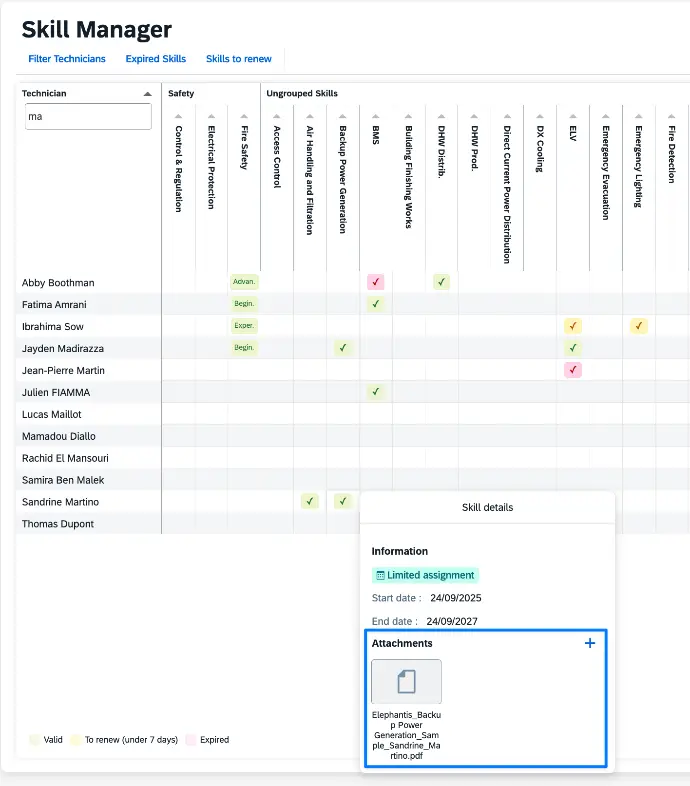Sort the Technician column with arrow
Image resolution: width=690 pixels, height=786 pixels.
(x=148, y=94)
